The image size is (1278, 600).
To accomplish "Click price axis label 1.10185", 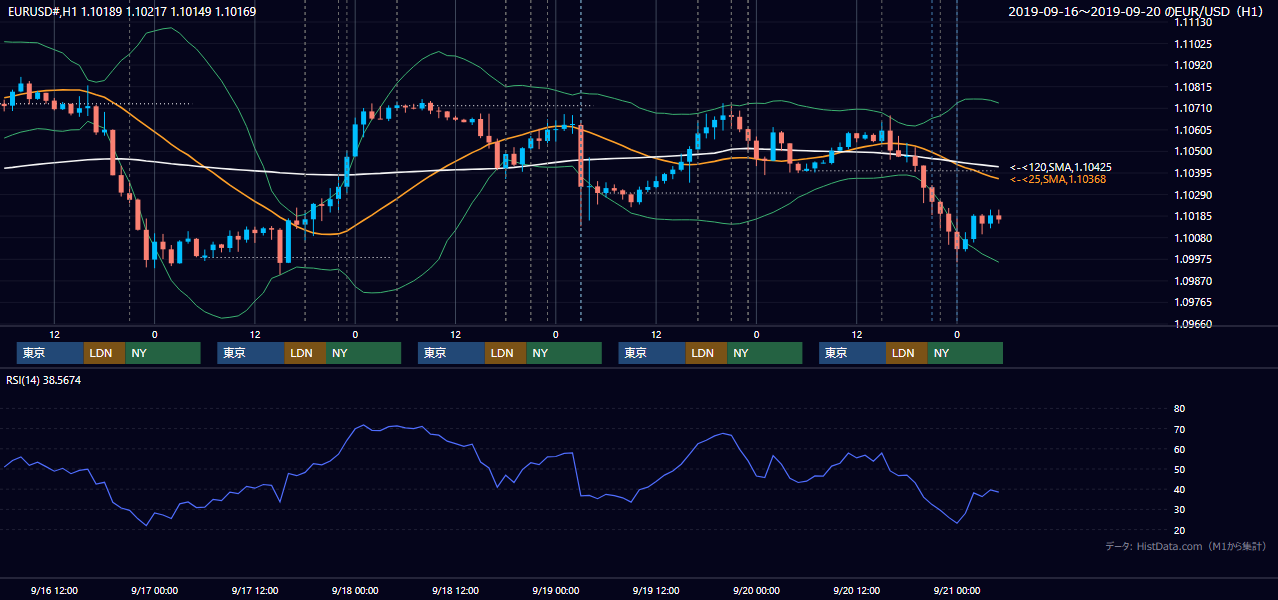I will click(x=1194, y=216).
